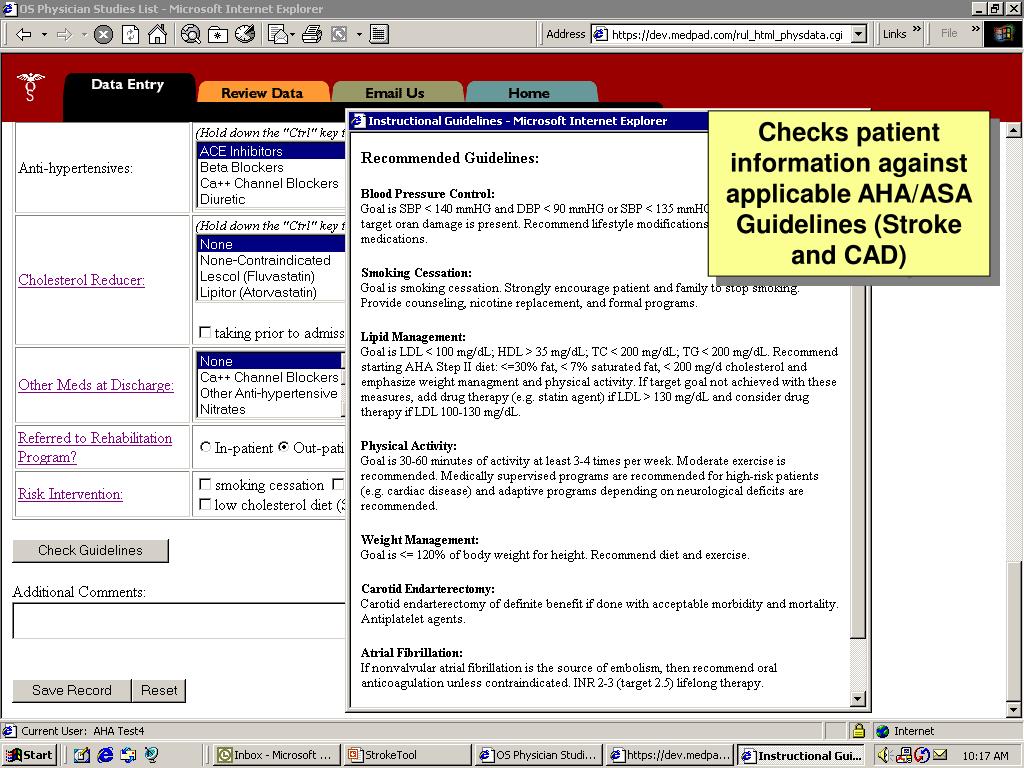Click the padlock security icon in status bar
The image size is (1024, 768).
[x=858, y=731]
